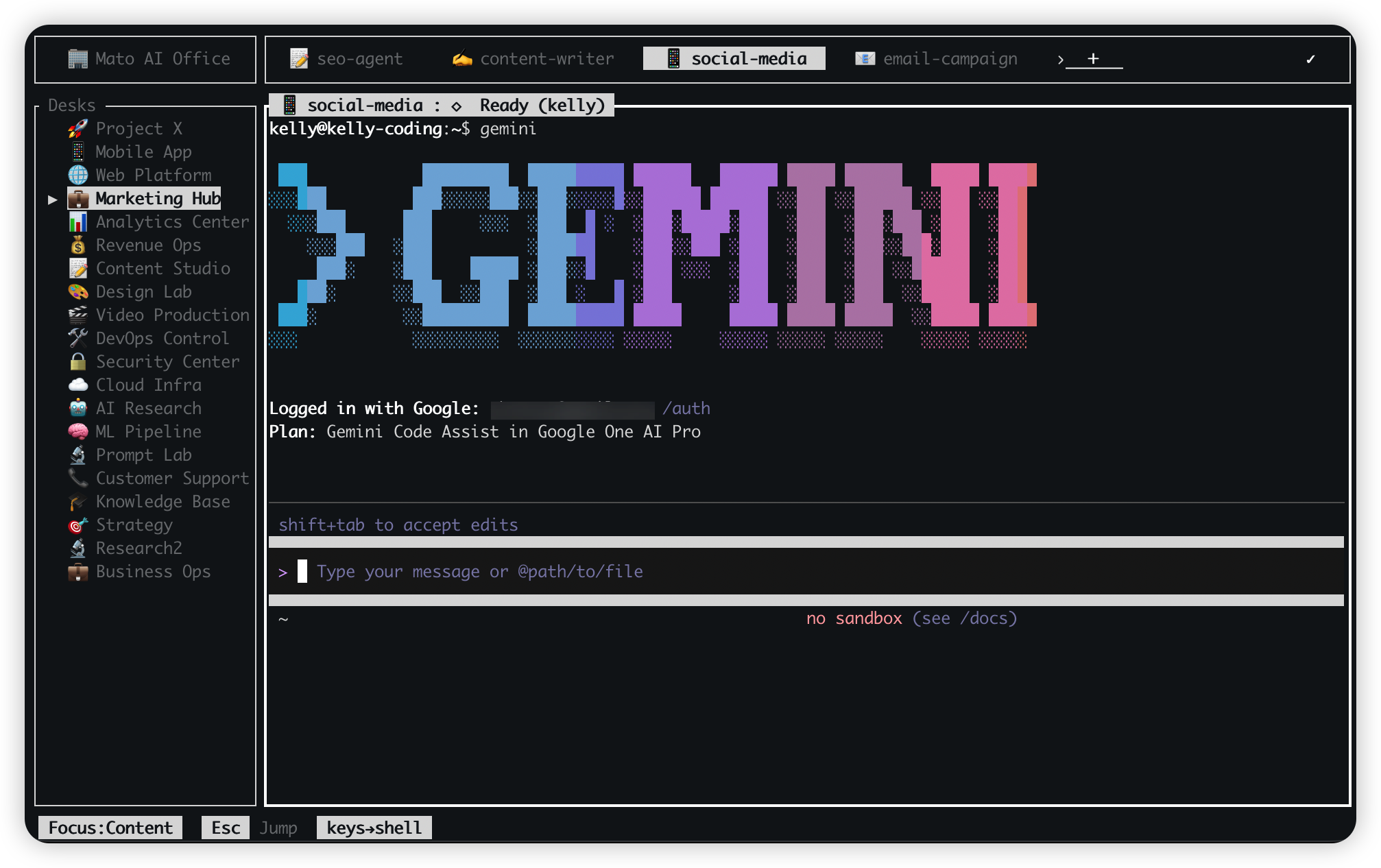Click the Web Platform globe icon
The height and width of the screenshot is (868, 1381).
coord(77,175)
